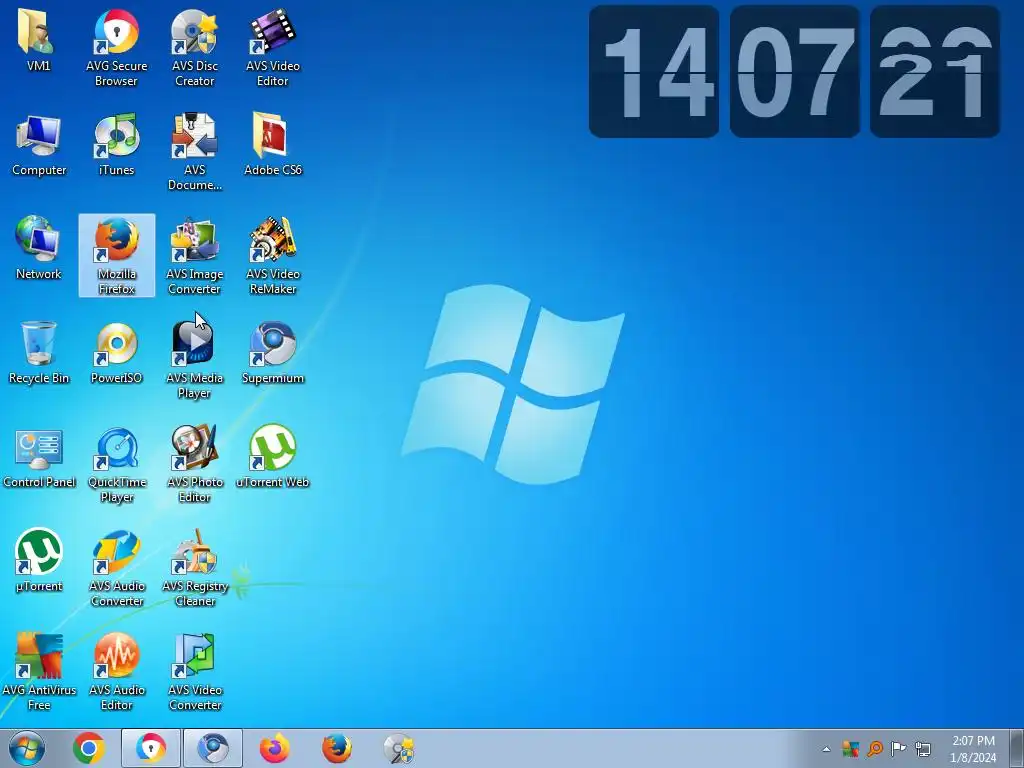Switch to Supermium taskbar button

(213, 748)
